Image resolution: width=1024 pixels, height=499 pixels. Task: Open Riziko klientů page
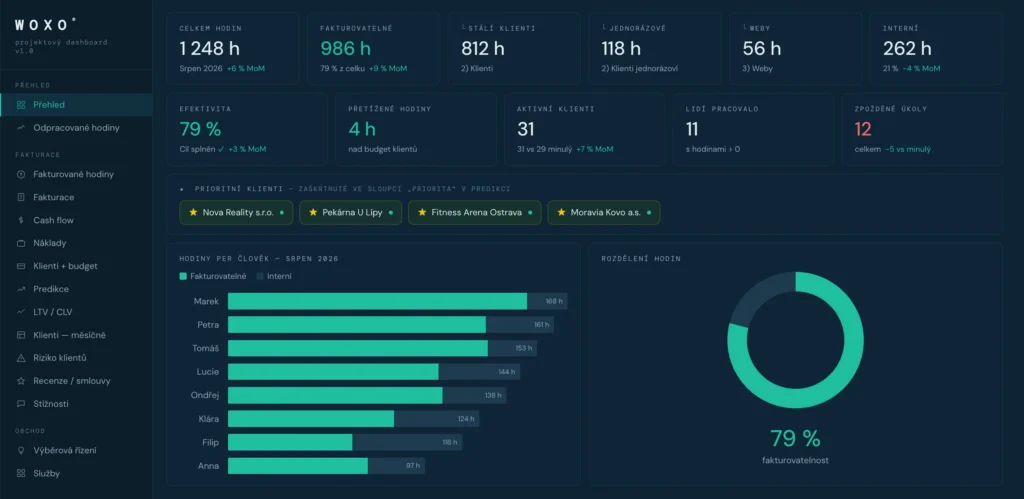pyautogui.click(x=76, y=358)
